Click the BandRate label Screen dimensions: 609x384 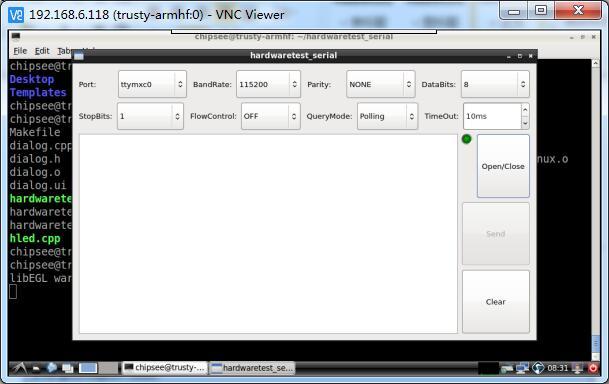[x=212, y=84]
